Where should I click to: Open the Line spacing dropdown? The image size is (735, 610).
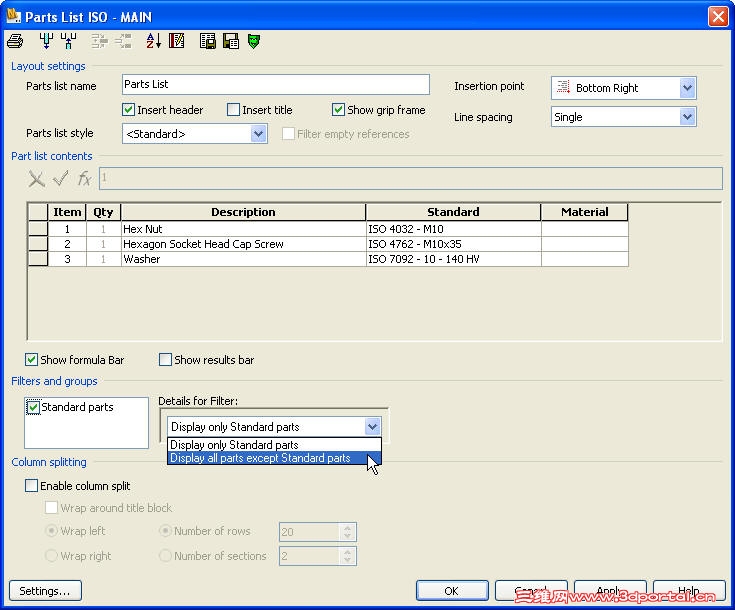[687, 117]
